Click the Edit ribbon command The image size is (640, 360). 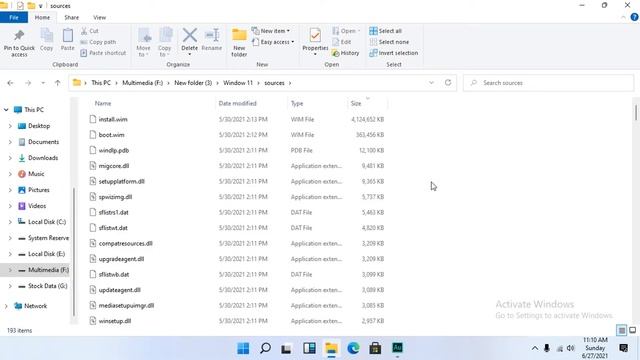[x=342, y=42]
